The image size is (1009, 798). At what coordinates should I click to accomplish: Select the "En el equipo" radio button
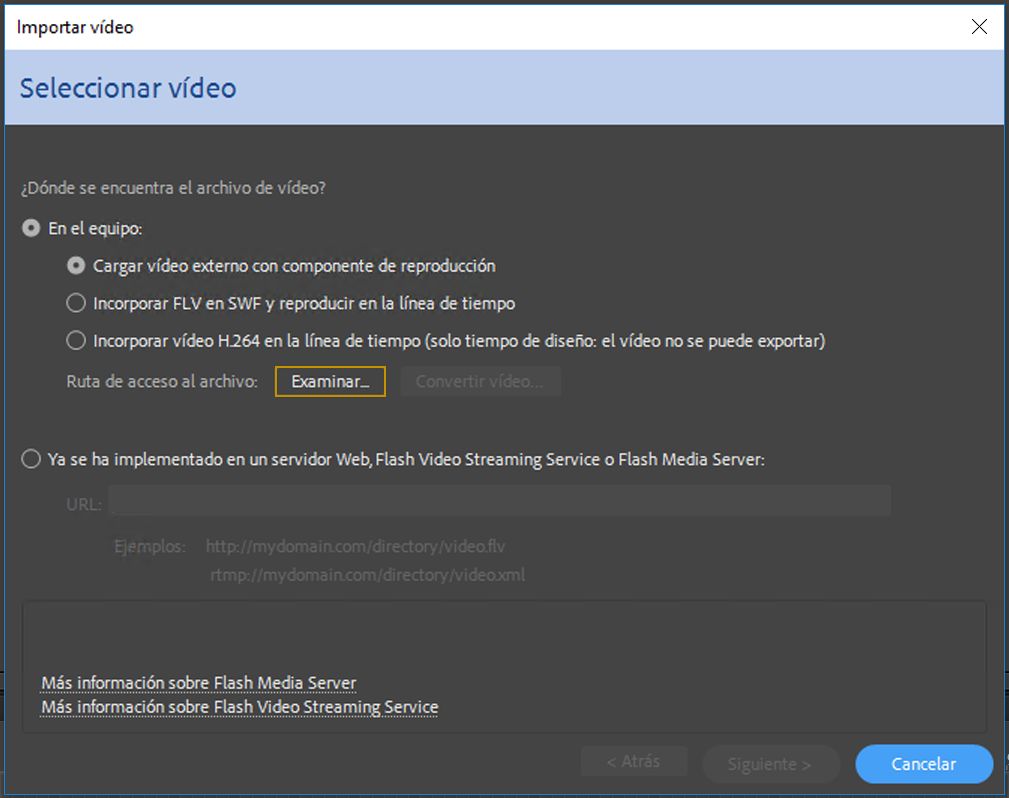pyautogui.click(x=30, y=228)
